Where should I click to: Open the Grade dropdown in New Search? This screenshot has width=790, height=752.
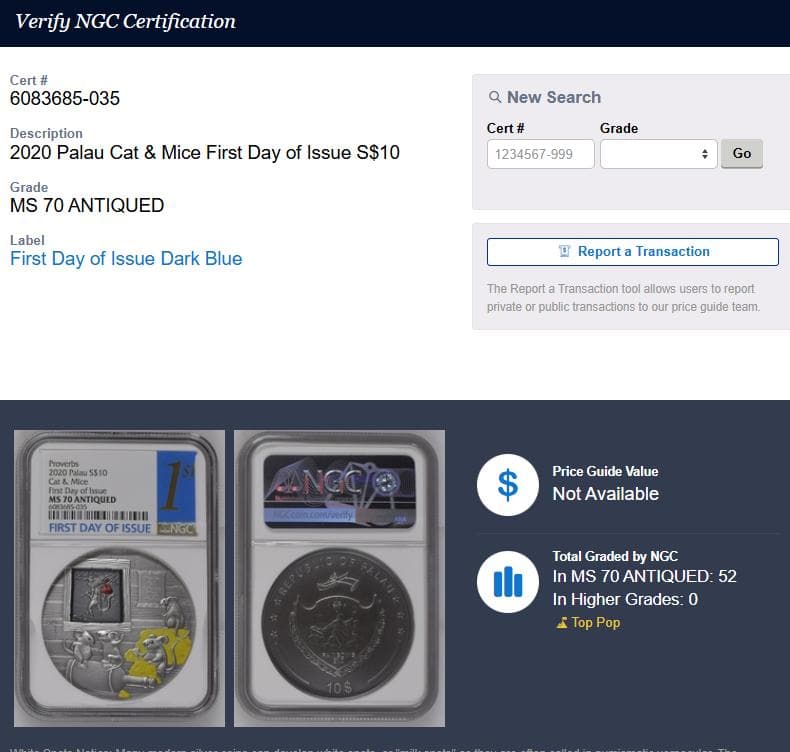(x=658, y=154)
